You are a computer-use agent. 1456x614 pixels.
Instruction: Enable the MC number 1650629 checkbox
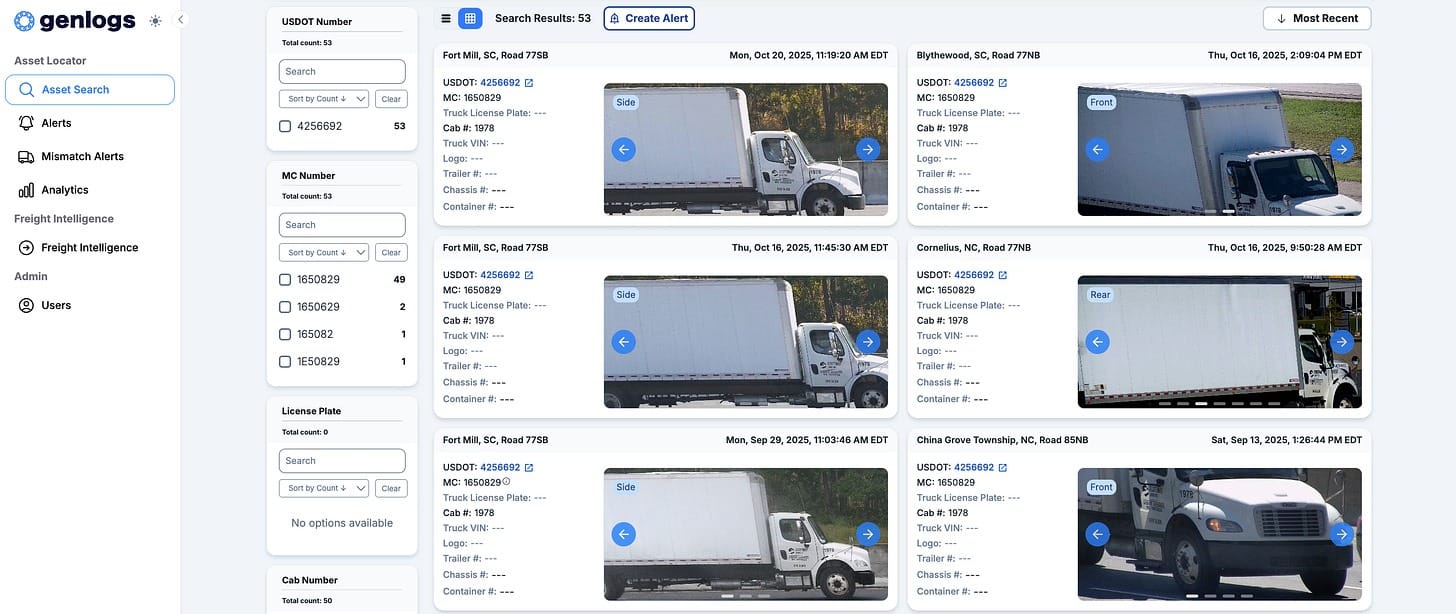click(x=285, y=307)
